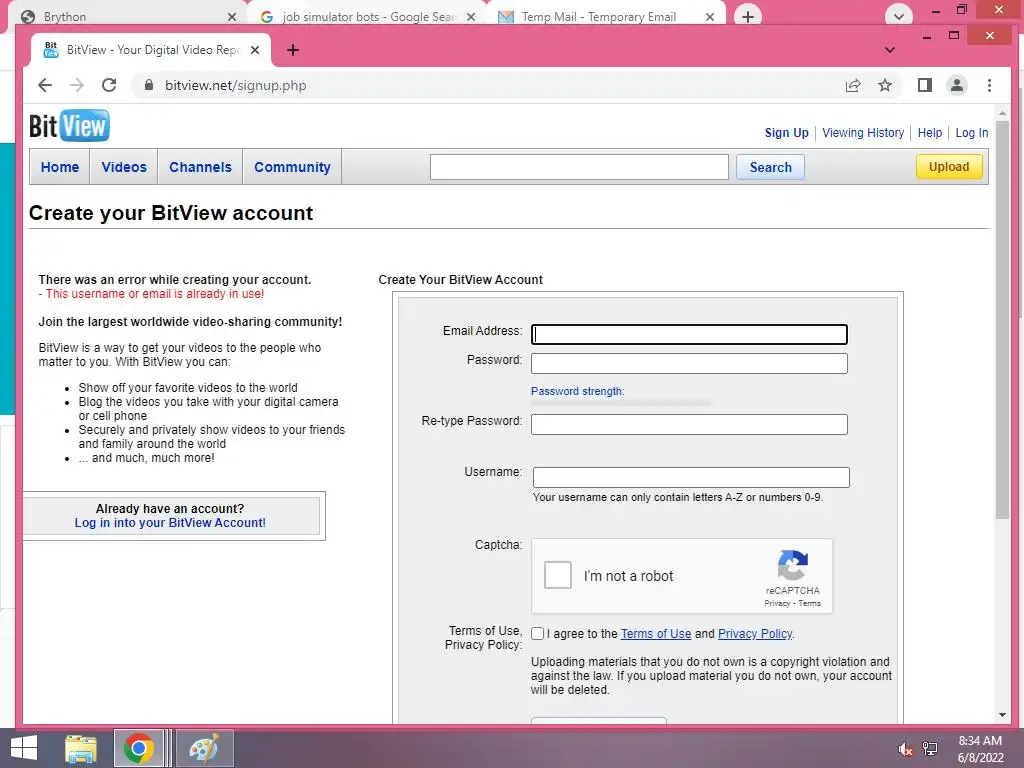1024x768 pixels.
Task: Click the Log In link
Action: click(x=972, y=133)
